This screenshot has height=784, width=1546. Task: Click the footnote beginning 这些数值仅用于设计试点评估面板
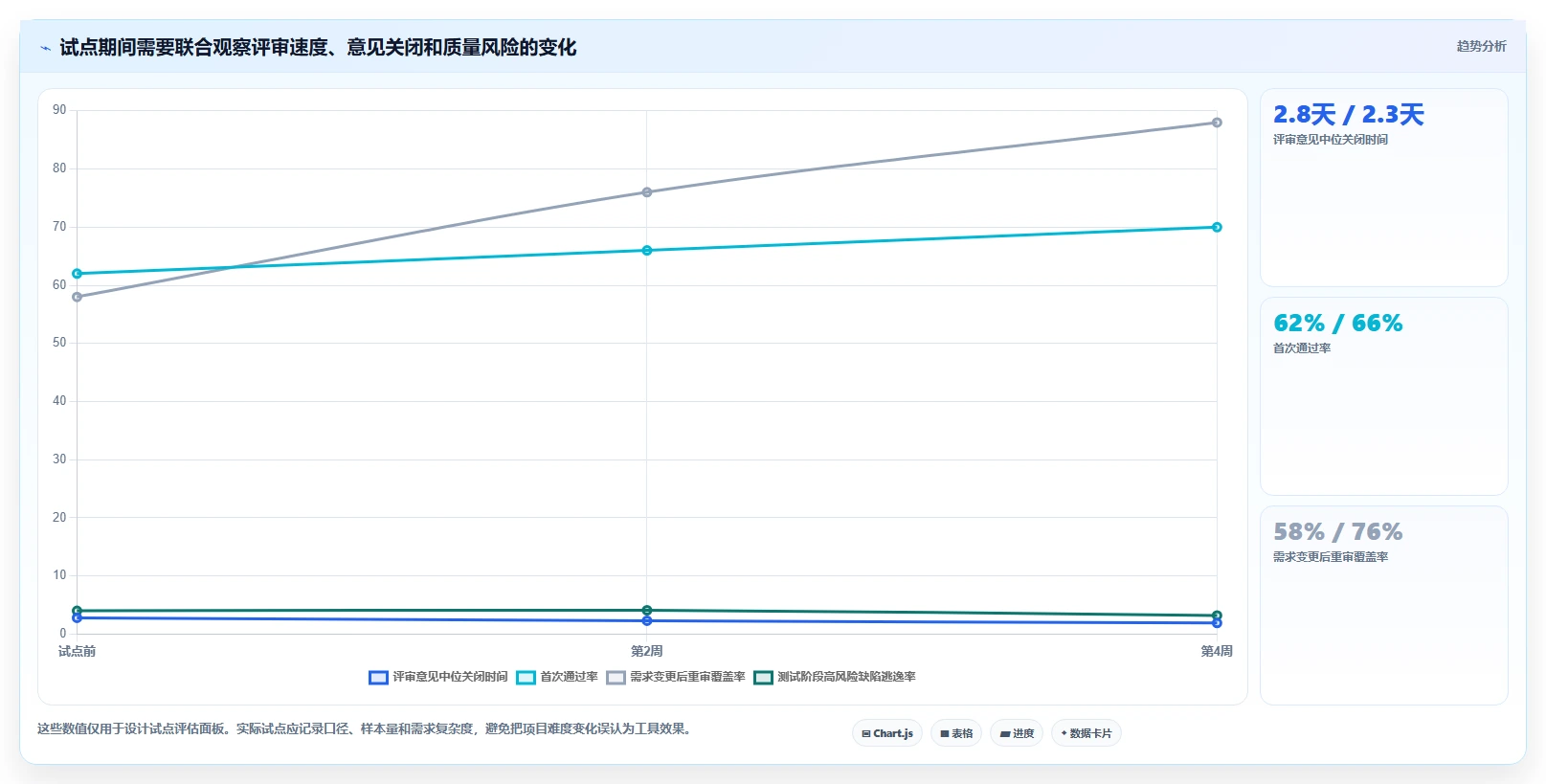click(x=366, y=729)
